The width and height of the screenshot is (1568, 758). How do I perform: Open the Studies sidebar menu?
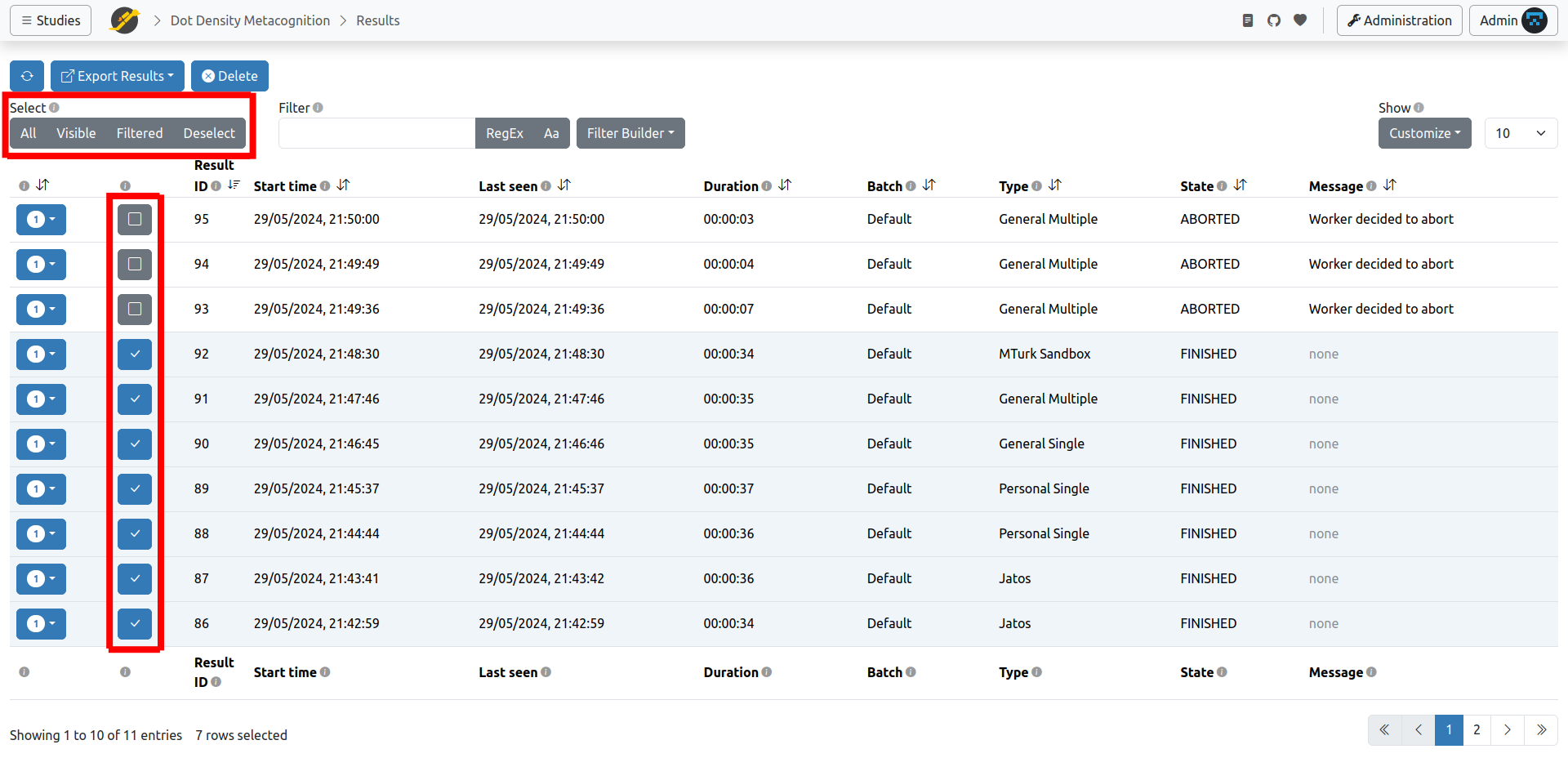(x=51, y=20)
